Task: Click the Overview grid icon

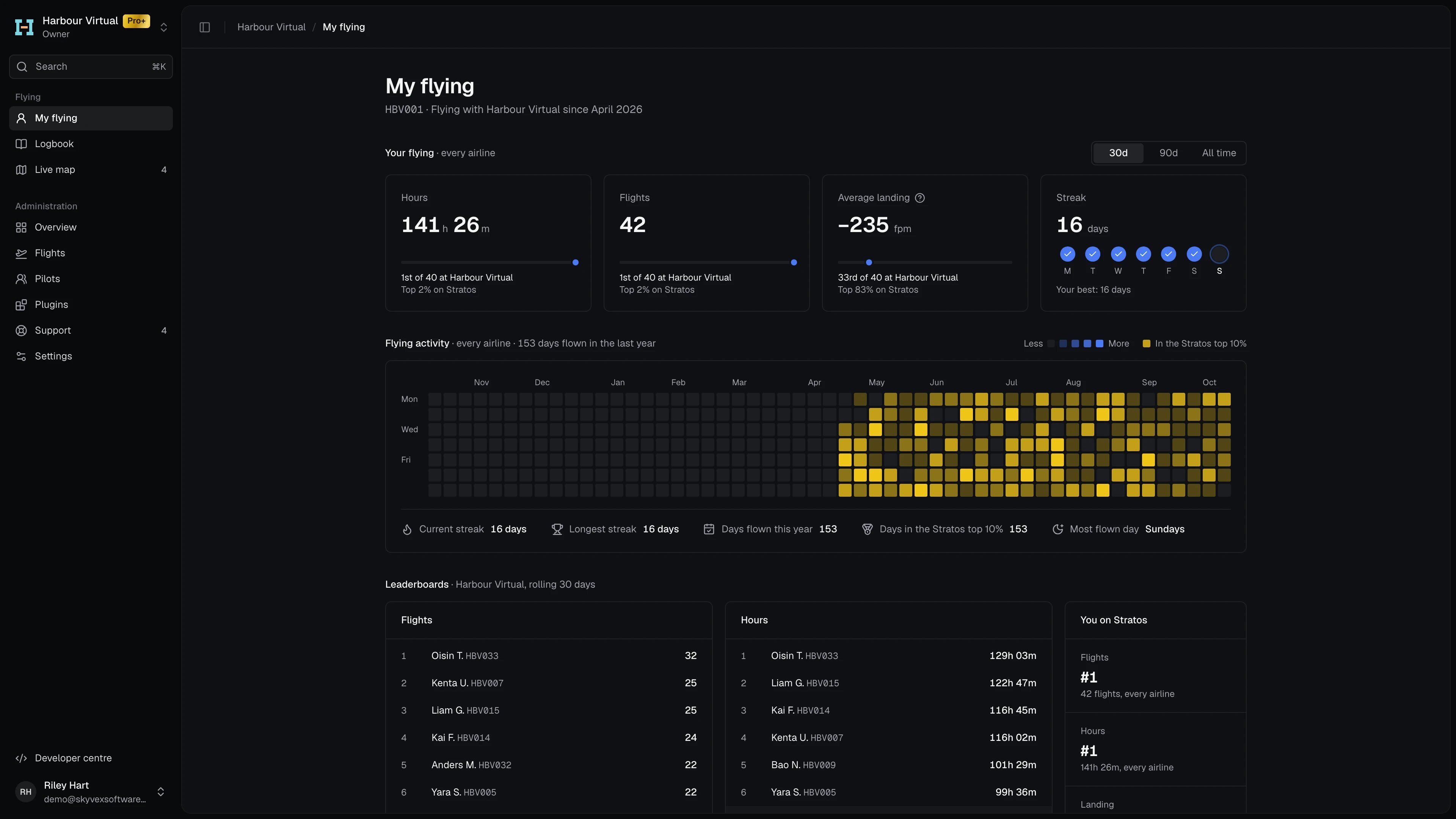Action: click(x=22, y=227)
